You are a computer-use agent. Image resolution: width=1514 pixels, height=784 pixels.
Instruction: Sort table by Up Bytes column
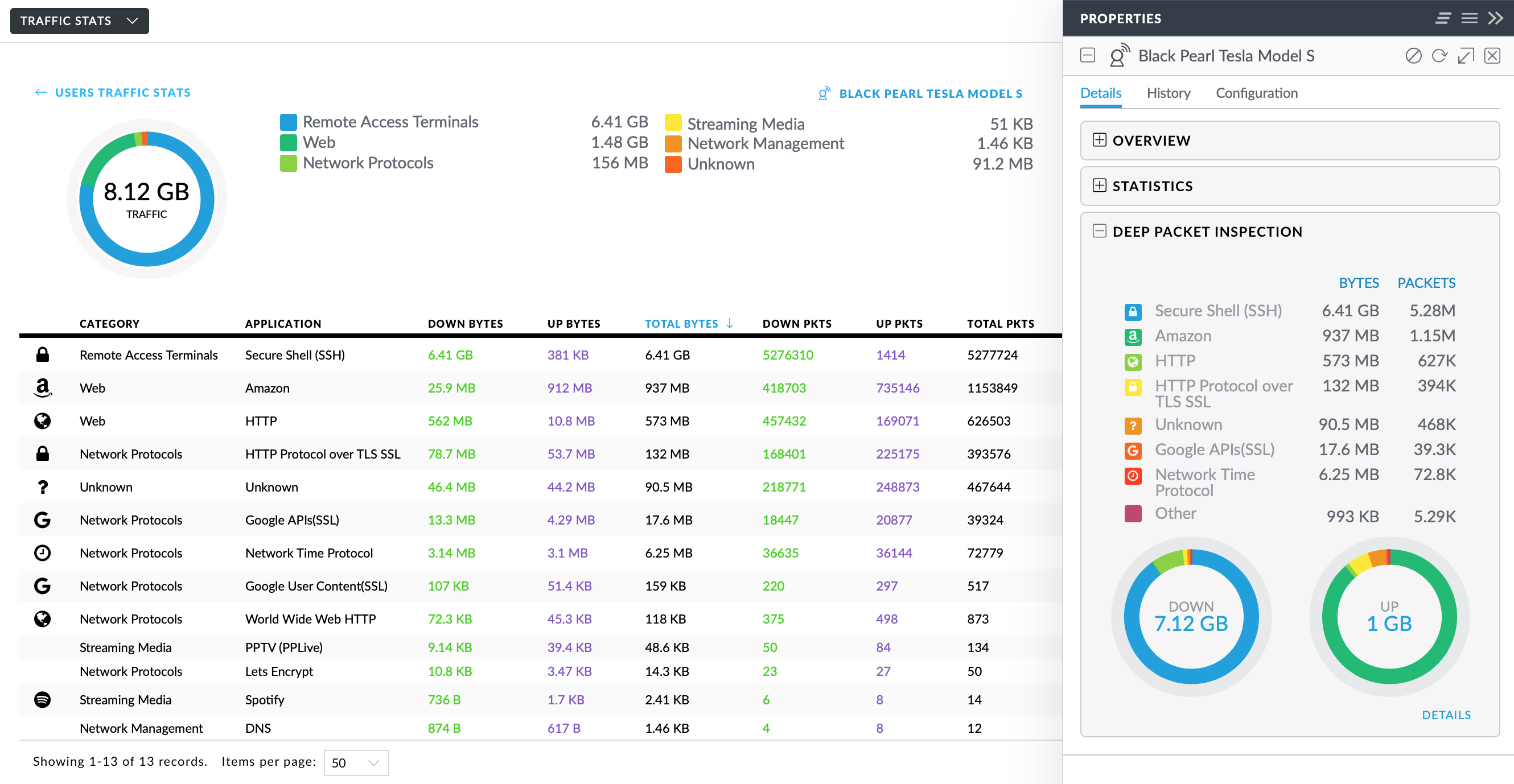click(574, 323)
